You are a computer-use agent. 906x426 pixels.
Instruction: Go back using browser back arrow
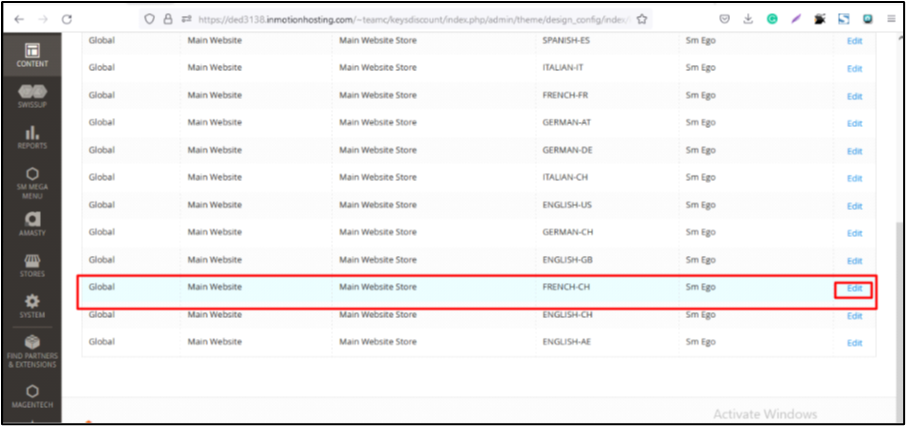point(18,18)
